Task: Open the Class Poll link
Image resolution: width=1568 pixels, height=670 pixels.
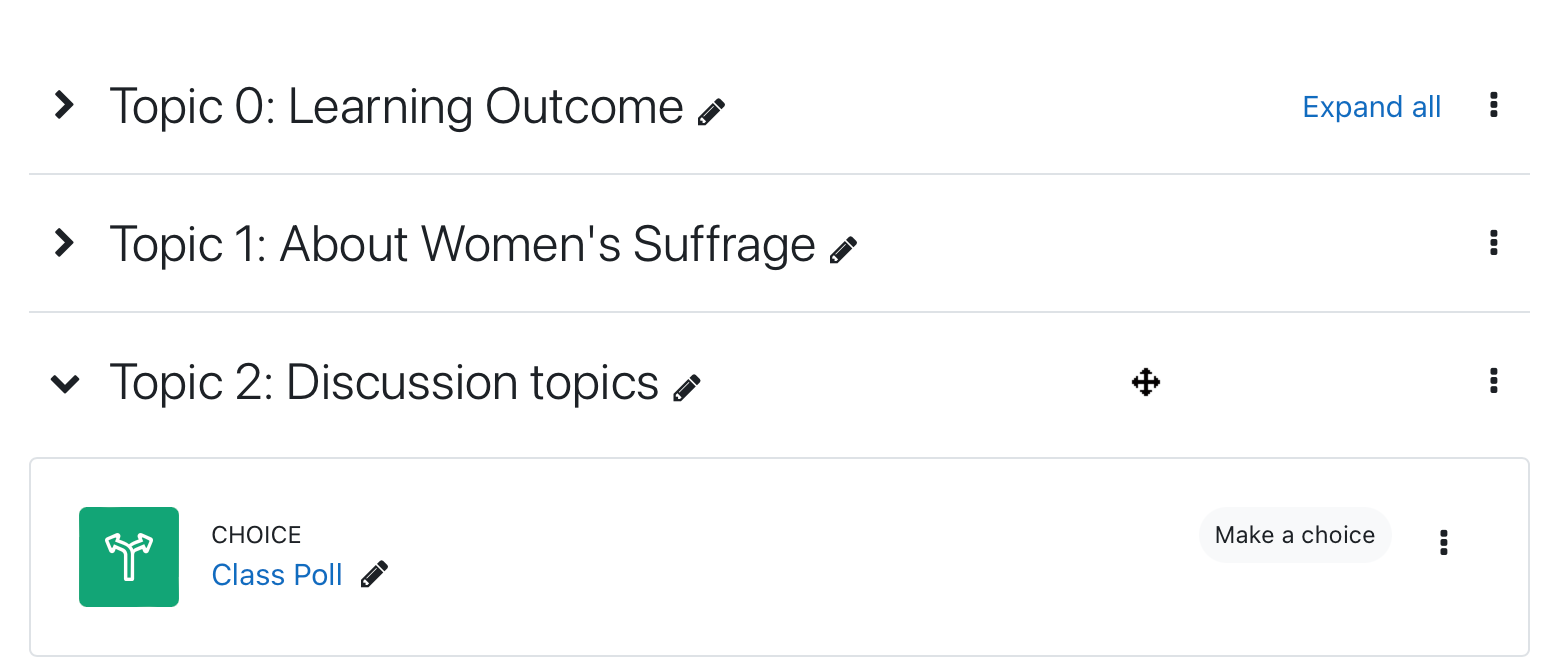Action: pyautogui.click(x=277, y=575)
